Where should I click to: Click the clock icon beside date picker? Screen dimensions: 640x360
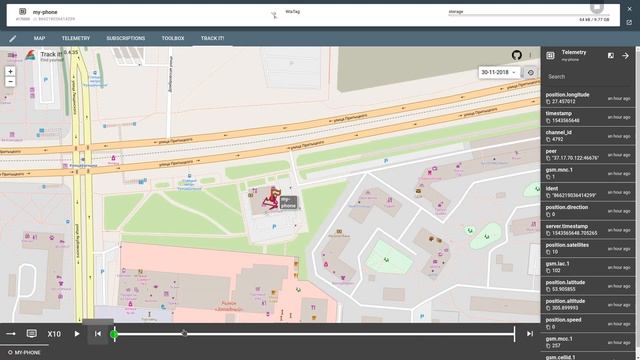click(x=531, y=72)
